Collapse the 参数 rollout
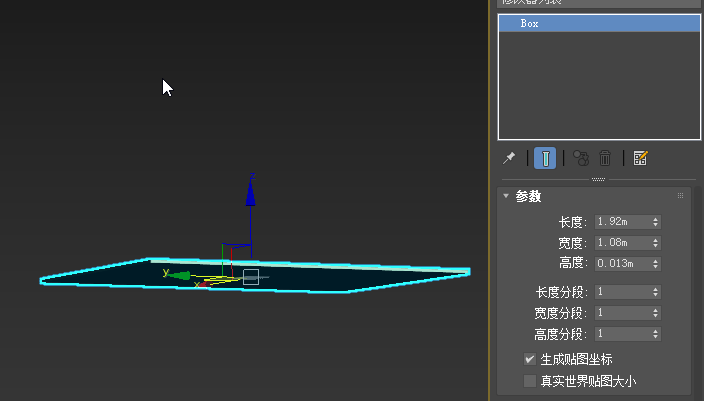Screen dimensions: 704x401 pyautogui.click(x=506, y=196)
